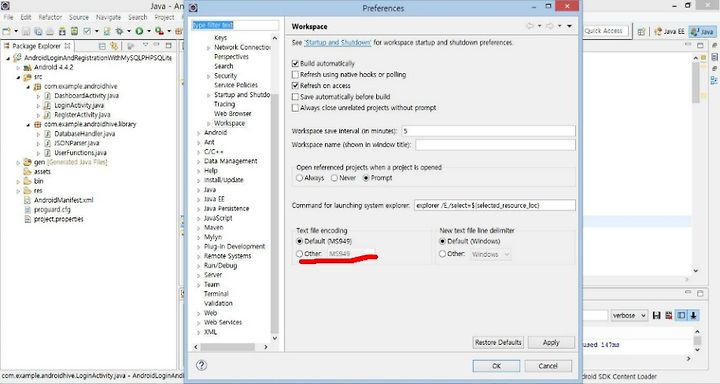Select Workspace in preferences tree
Viewport: 720px width, 384px height.
pos(229,123)
